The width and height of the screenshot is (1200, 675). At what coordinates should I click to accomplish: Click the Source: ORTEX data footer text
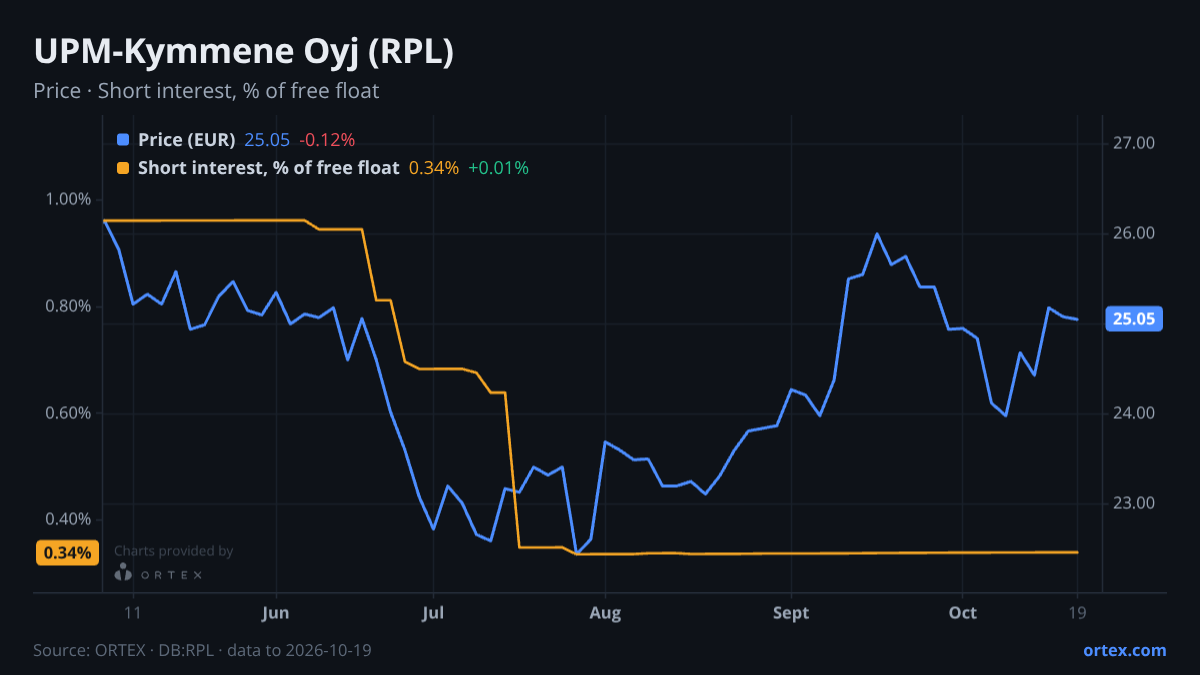[x=202, y=650]
